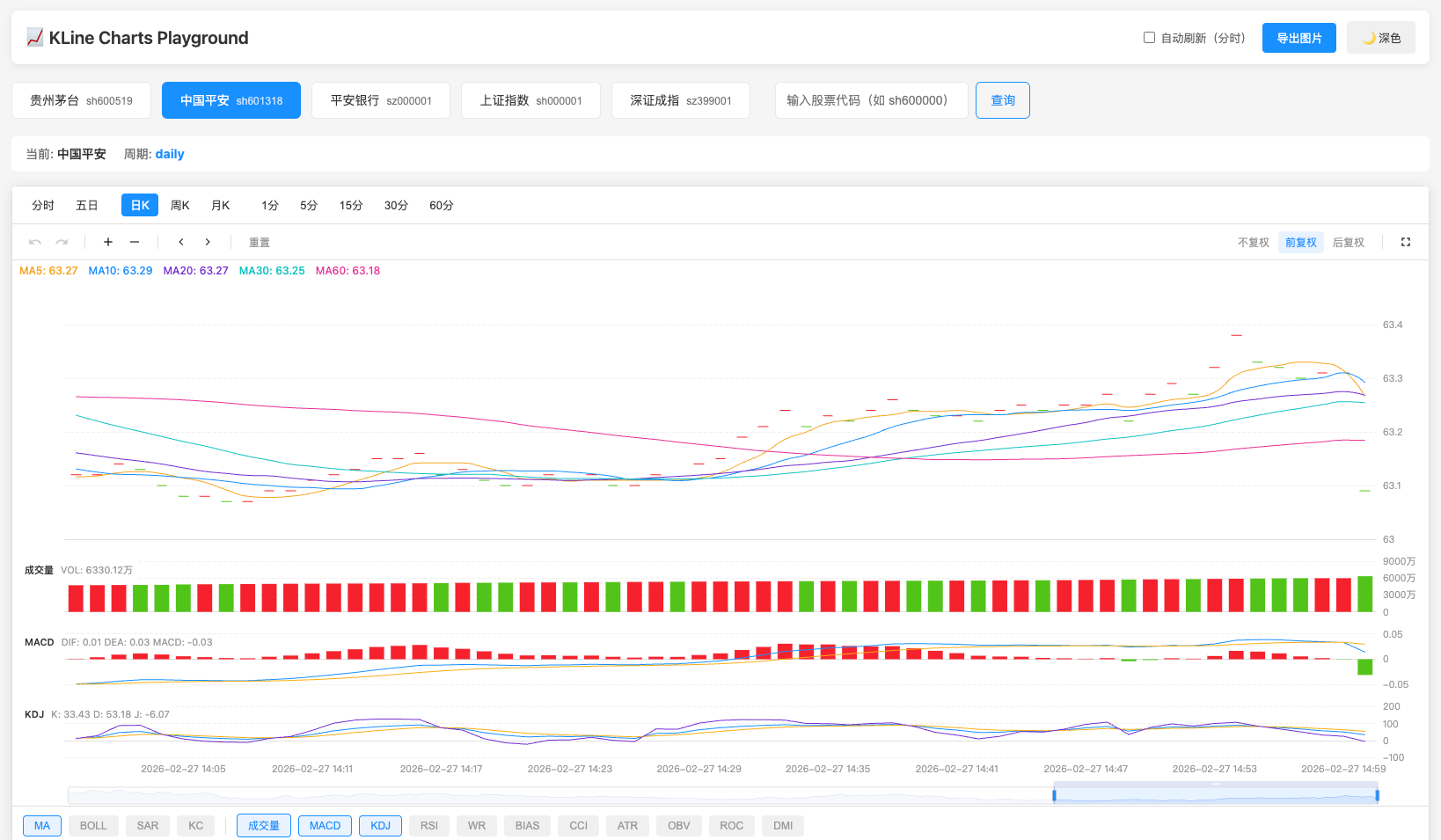
Task: Enable the 自动刷新 checkbox
Action: (1149, 38)
